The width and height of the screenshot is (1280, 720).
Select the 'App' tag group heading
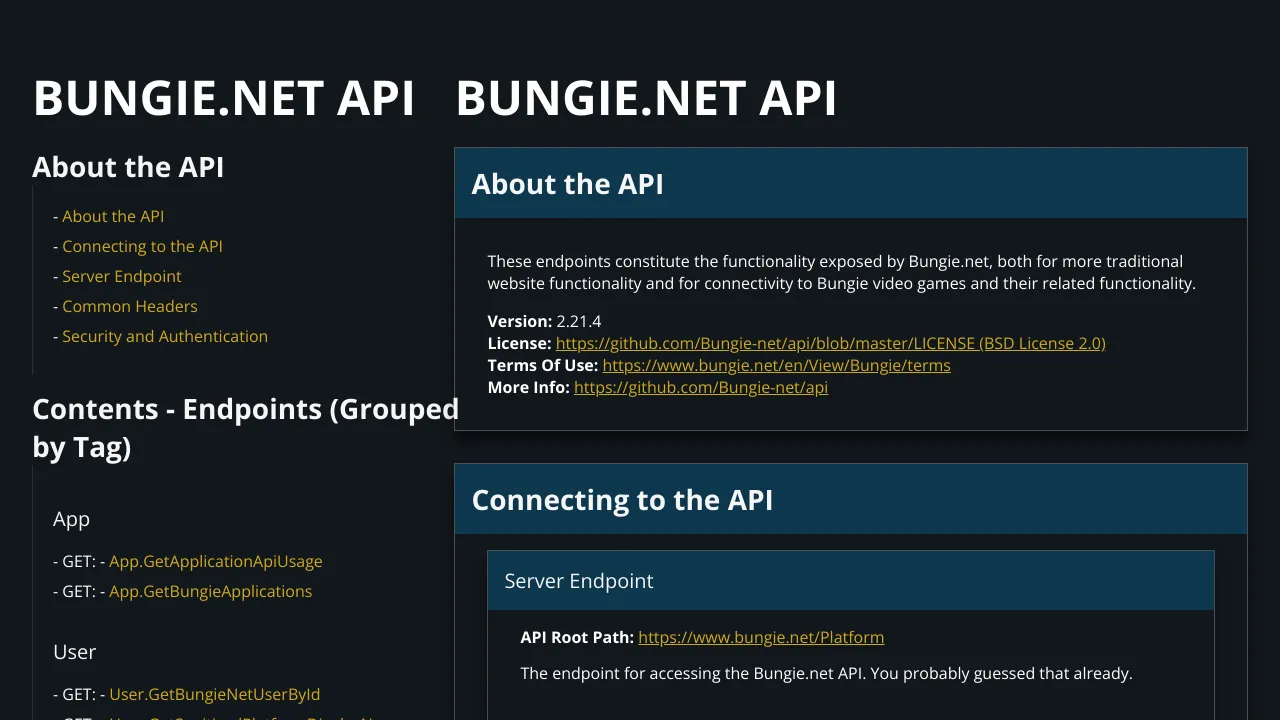[x=71, y=519]
